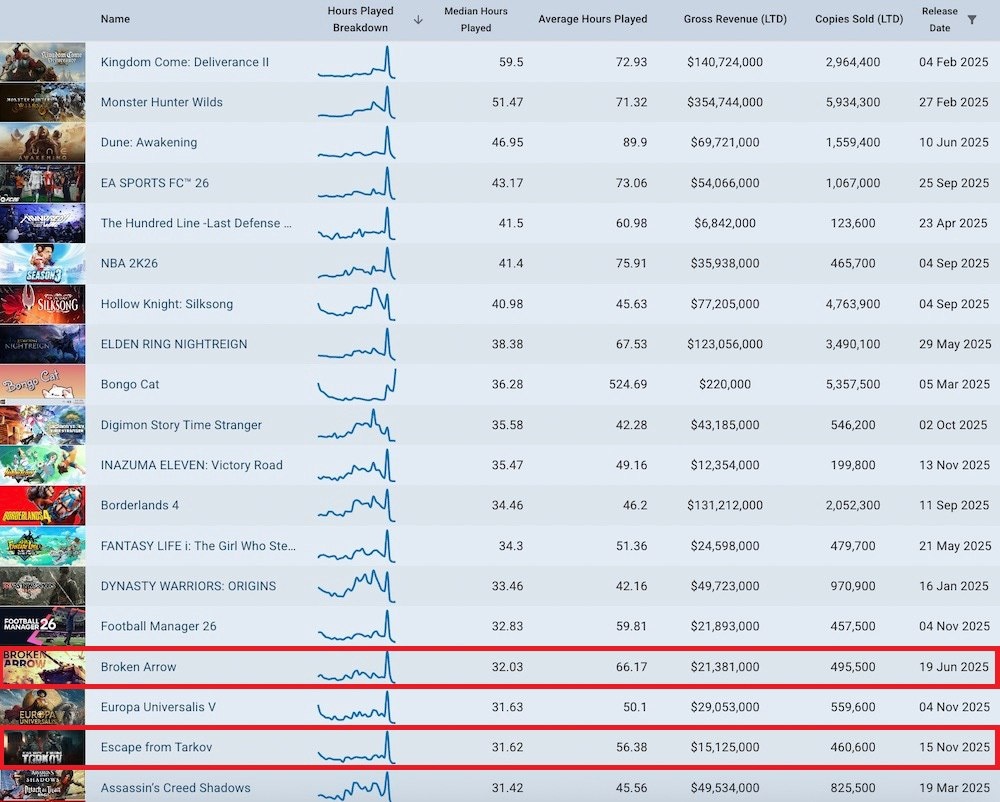Viewport: 1000px width, 802px height.
Task: Select Silksong copies sold 4,763,900
Action: [853, 304]
